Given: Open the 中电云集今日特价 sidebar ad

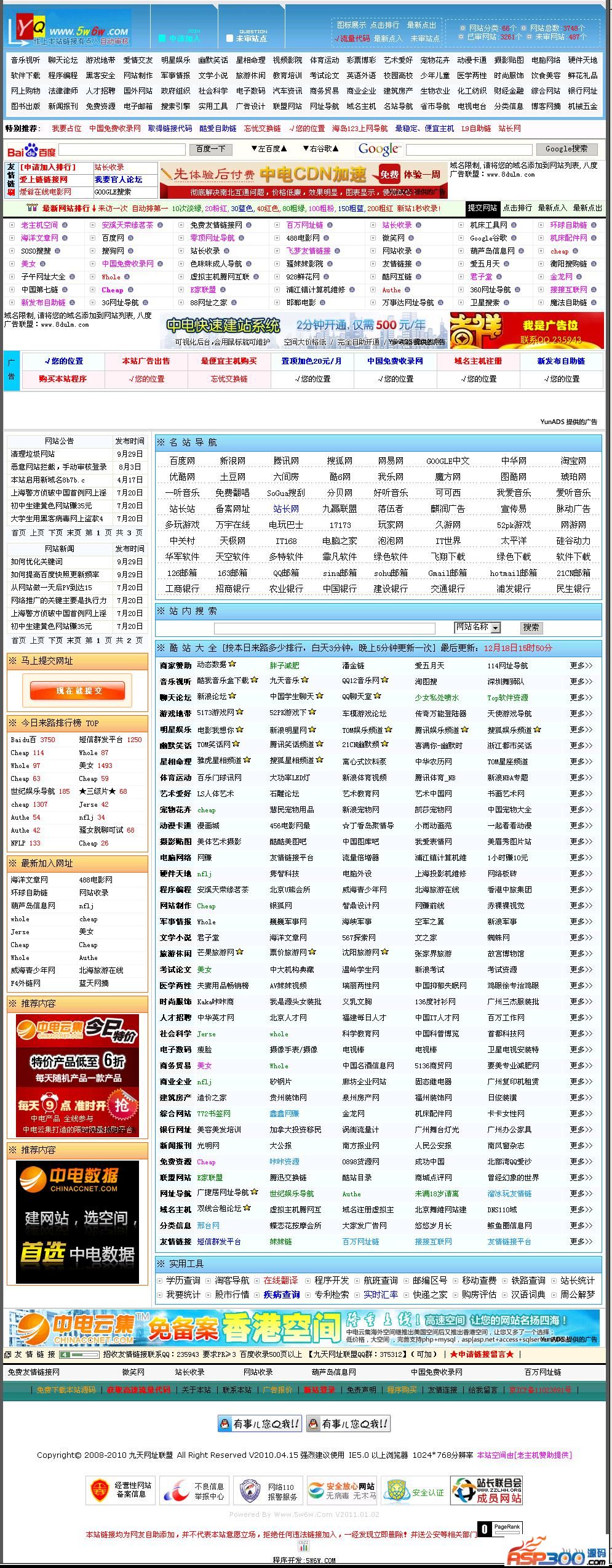Looking at the screenshot, I should (x=77, y=1077).
